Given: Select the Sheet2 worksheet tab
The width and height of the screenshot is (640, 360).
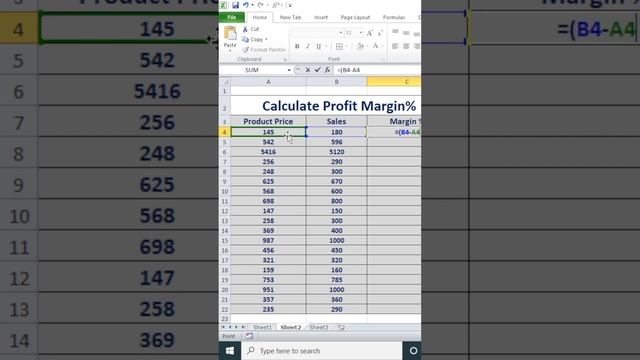Looking at the screenshot, I should coord(291,327).
